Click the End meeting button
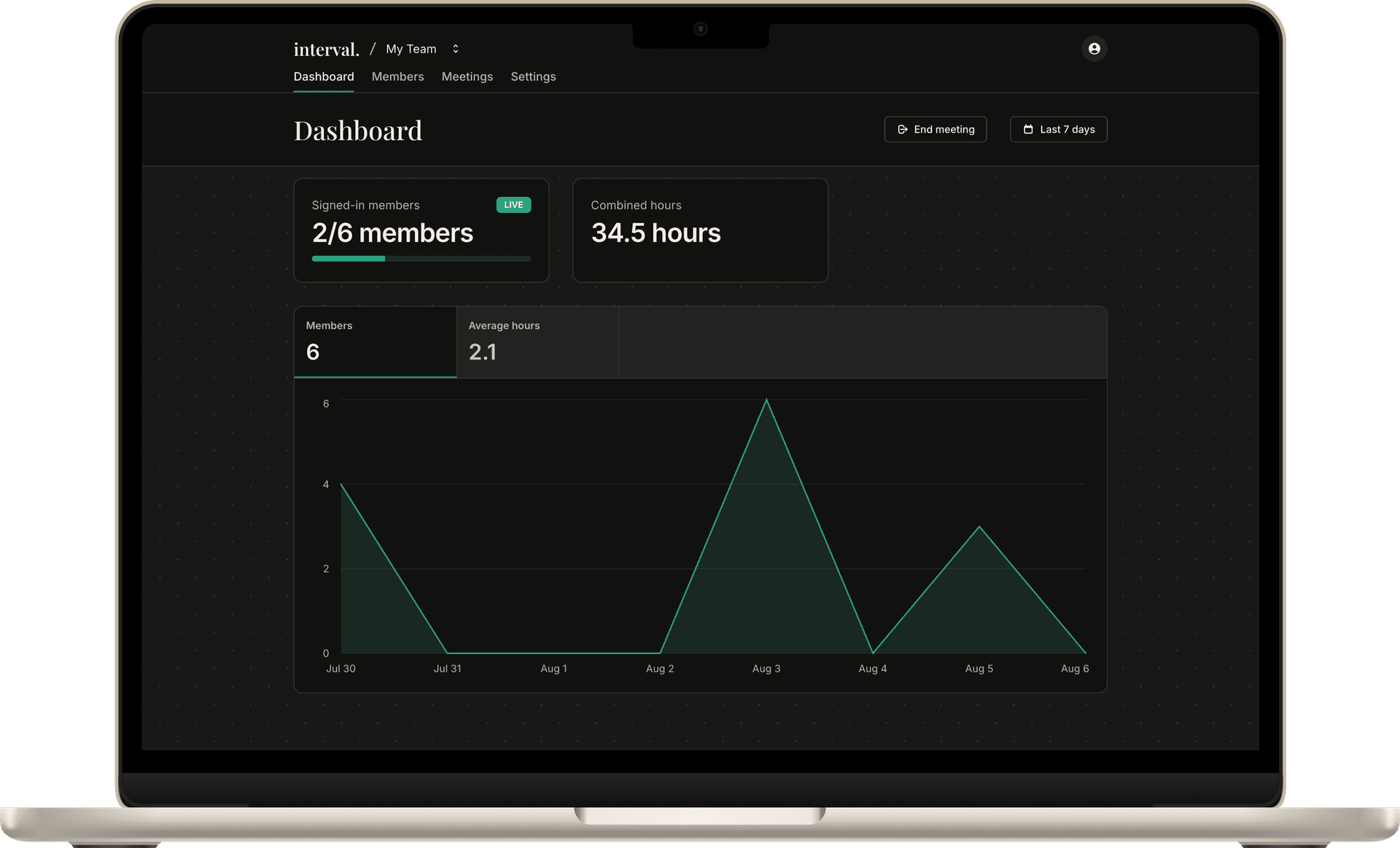The width and height of the screenshot is (1400, 848). point(936,129)
